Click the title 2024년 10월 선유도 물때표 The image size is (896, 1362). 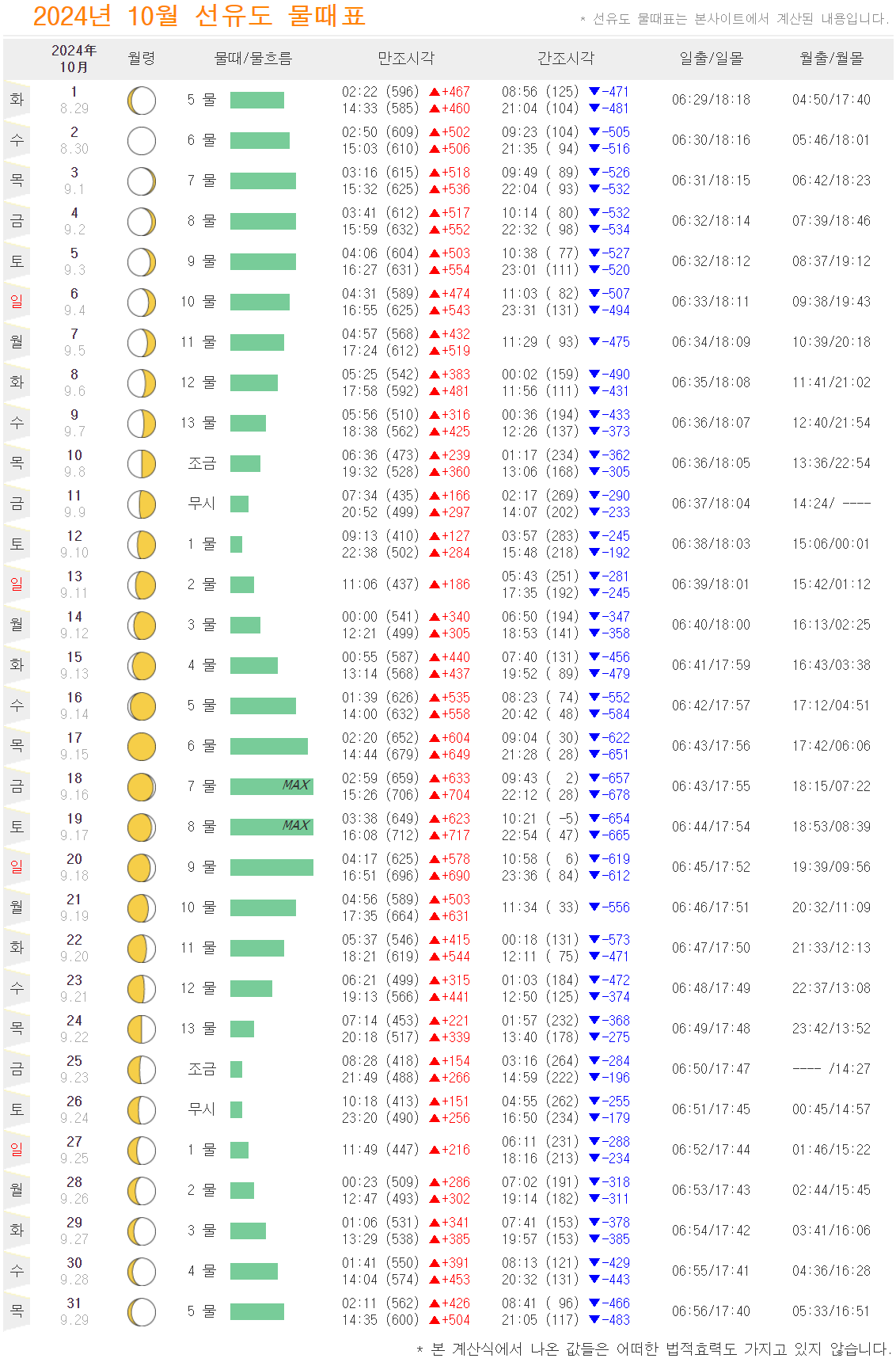199,16
